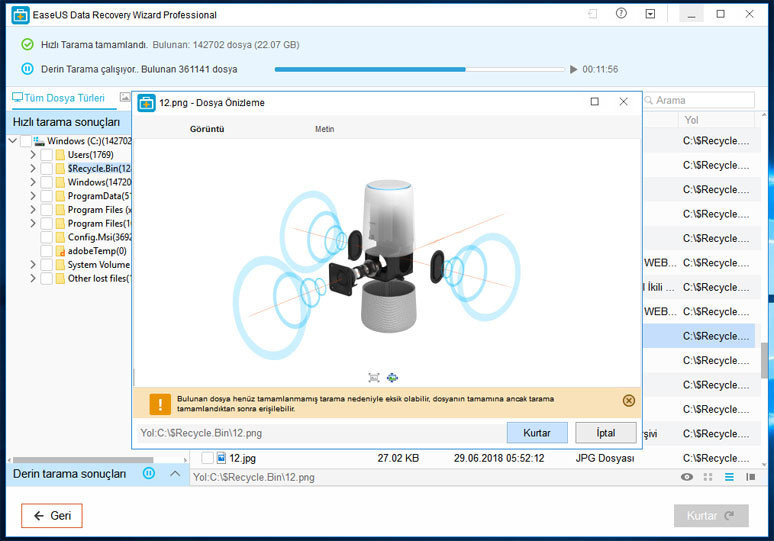This screenshot has width=774, height=541.
Task: Click Kurtar button in preview dialog
Action: pos(537,433)
